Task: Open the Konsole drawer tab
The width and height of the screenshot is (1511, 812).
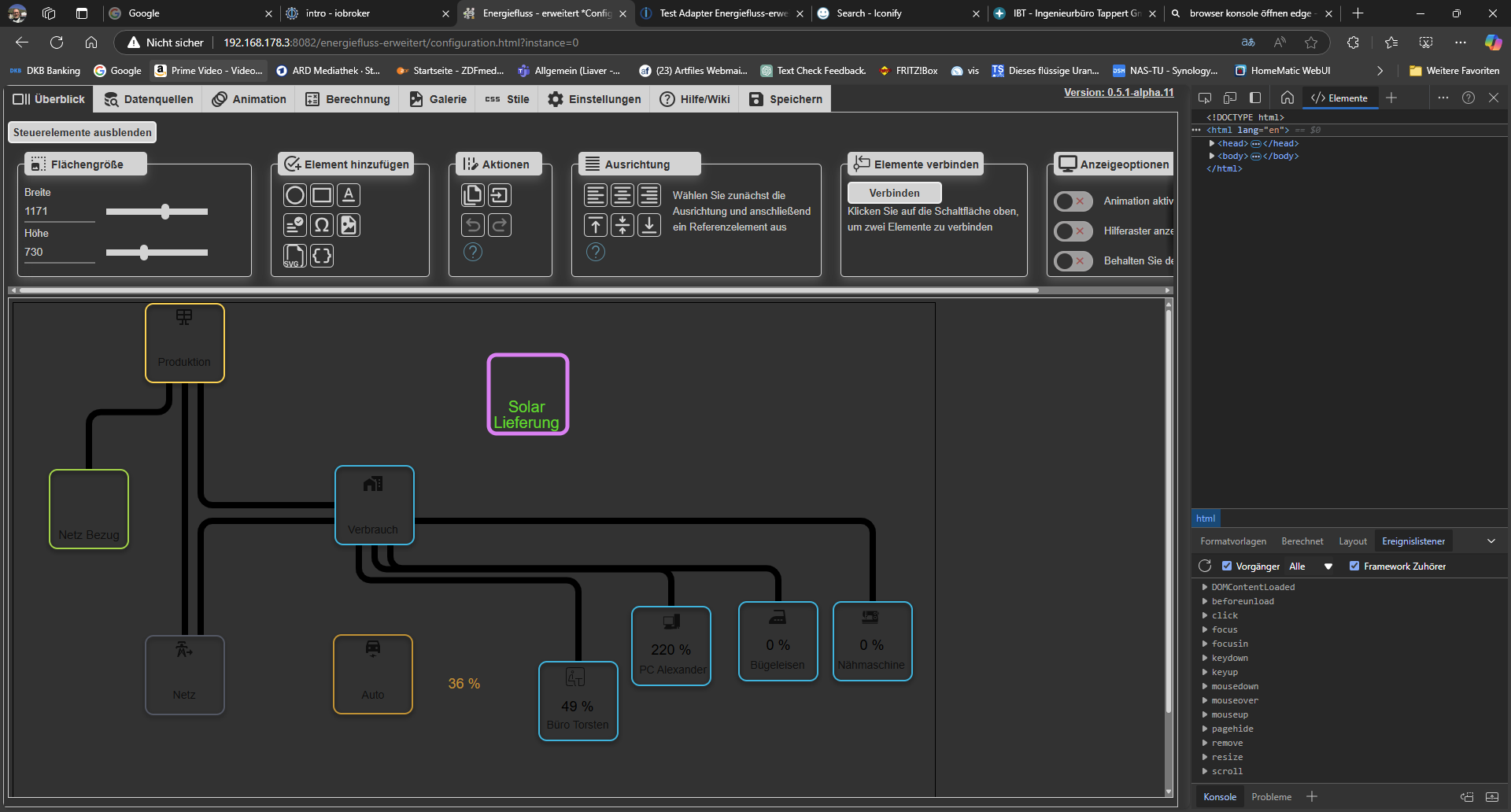Action: 1219,797
